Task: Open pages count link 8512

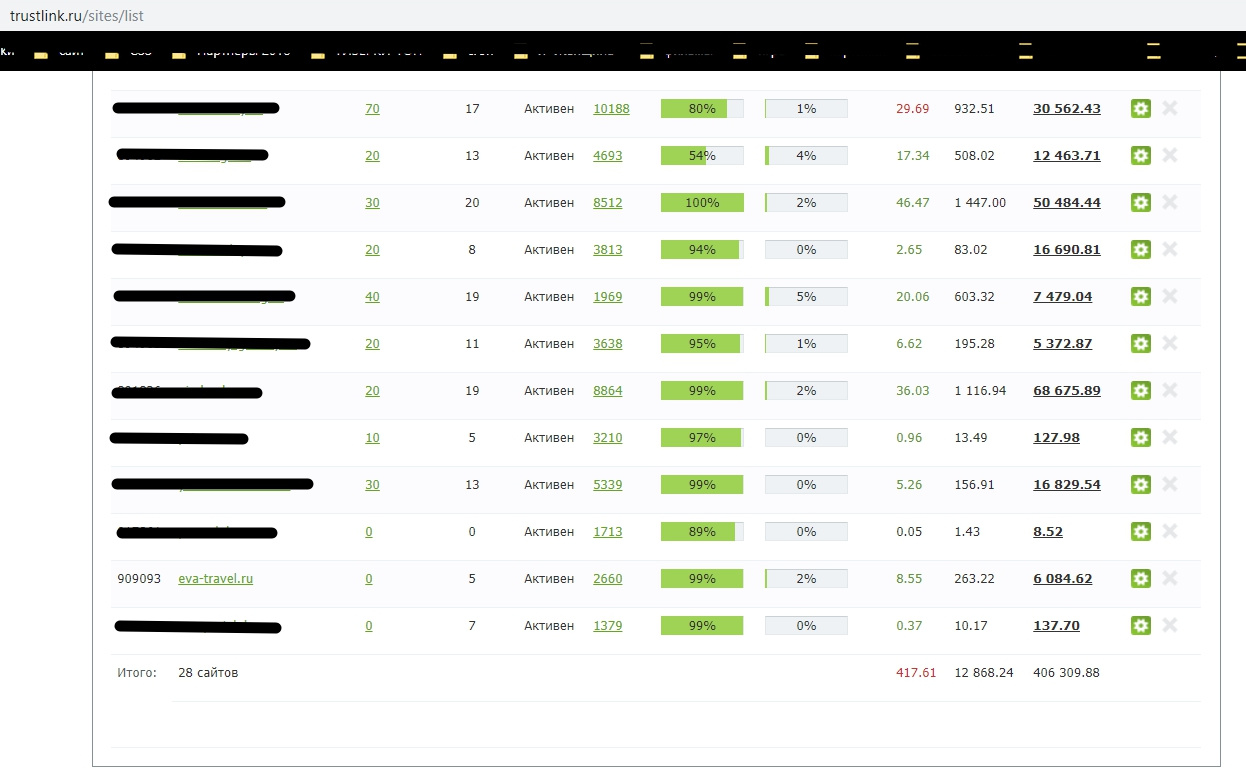Action: pos(608,203)
